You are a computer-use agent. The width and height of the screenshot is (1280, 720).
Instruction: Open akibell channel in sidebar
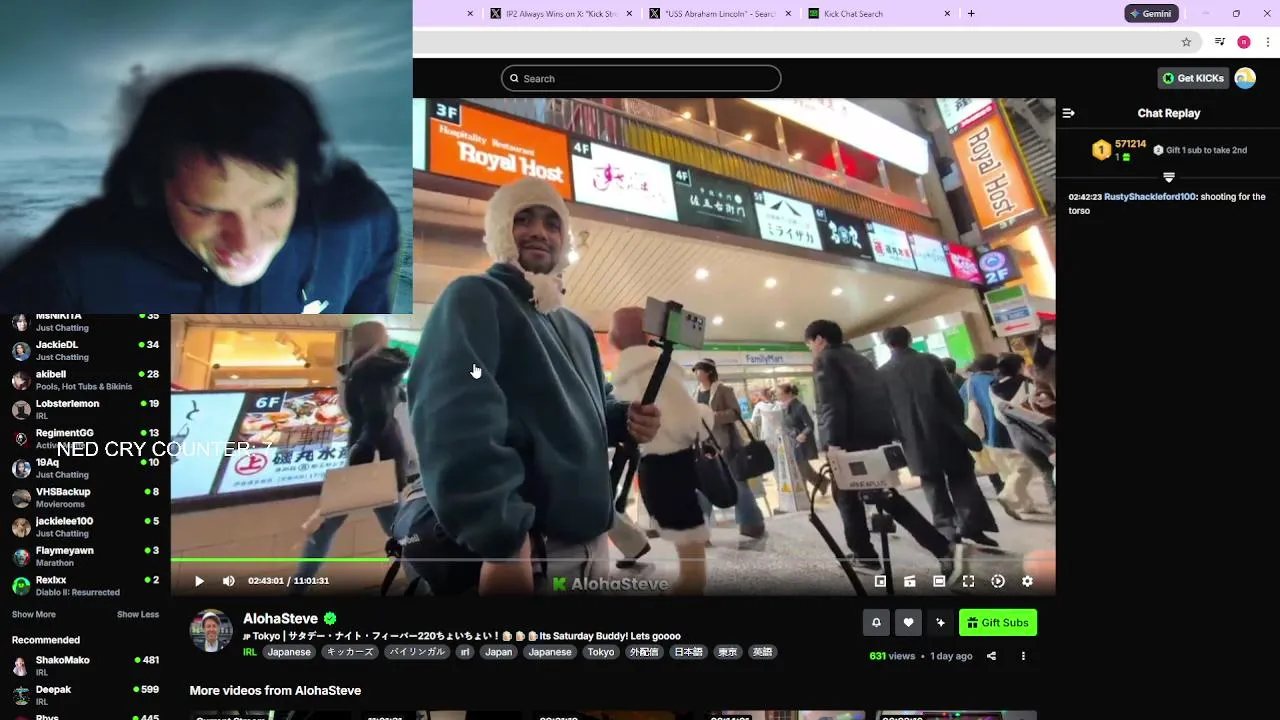[85, 380]
